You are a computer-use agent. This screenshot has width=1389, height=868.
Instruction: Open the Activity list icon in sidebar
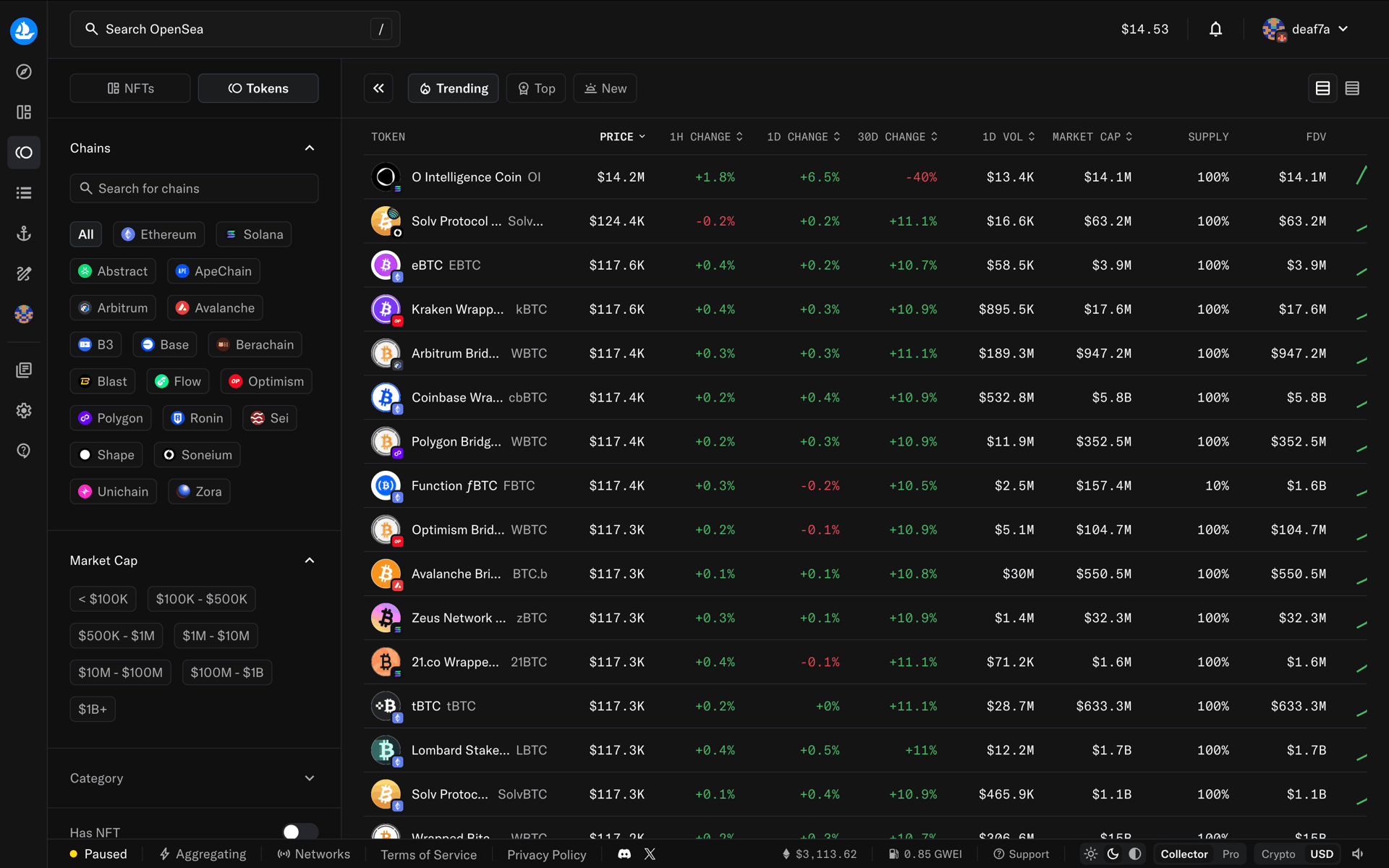[x=24, y=193]
